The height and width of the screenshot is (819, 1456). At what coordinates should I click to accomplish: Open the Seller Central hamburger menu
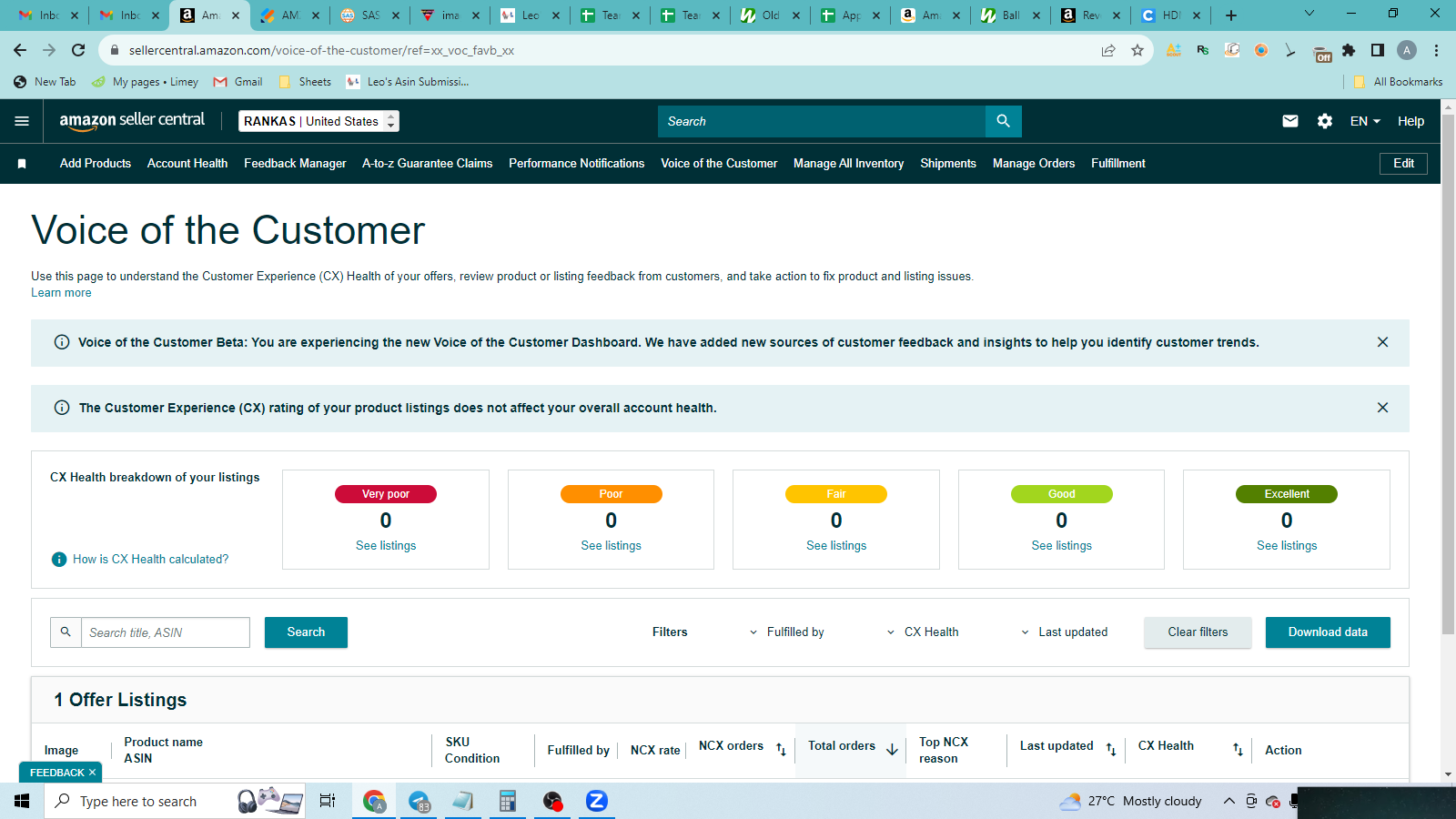tap(22, 121)
